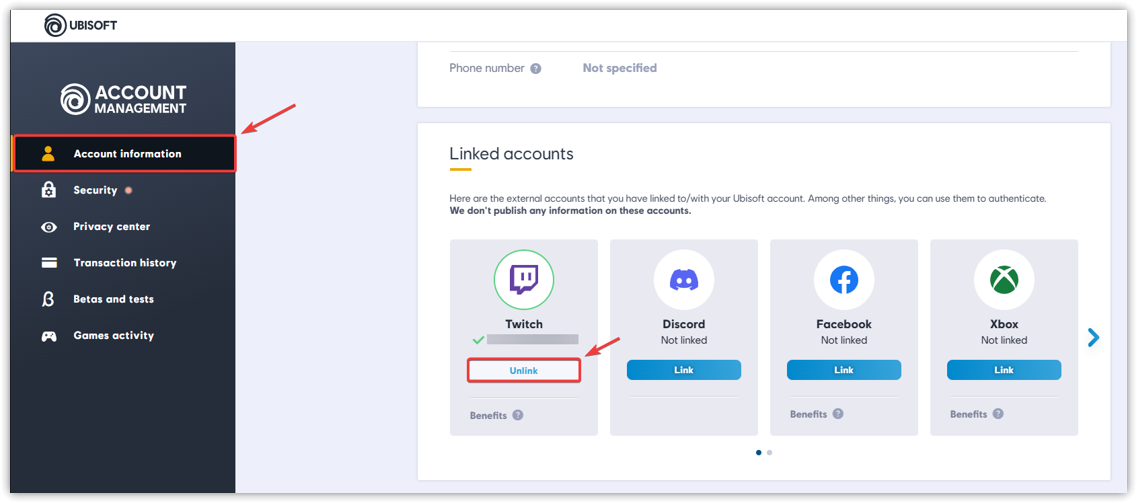This screenshot has height=503, width=1137.
Task: Click the Xbox 'Not linked' status
Action: pos(1004,340)
